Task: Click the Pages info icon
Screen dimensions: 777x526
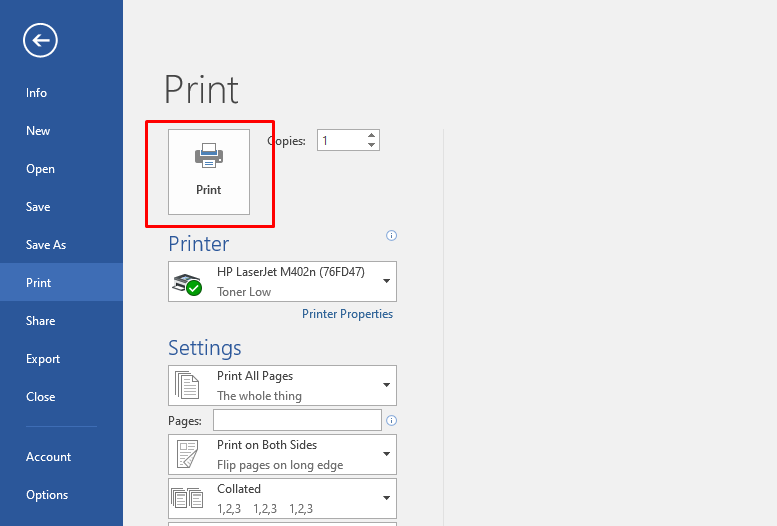Action: tap(391, 420)
